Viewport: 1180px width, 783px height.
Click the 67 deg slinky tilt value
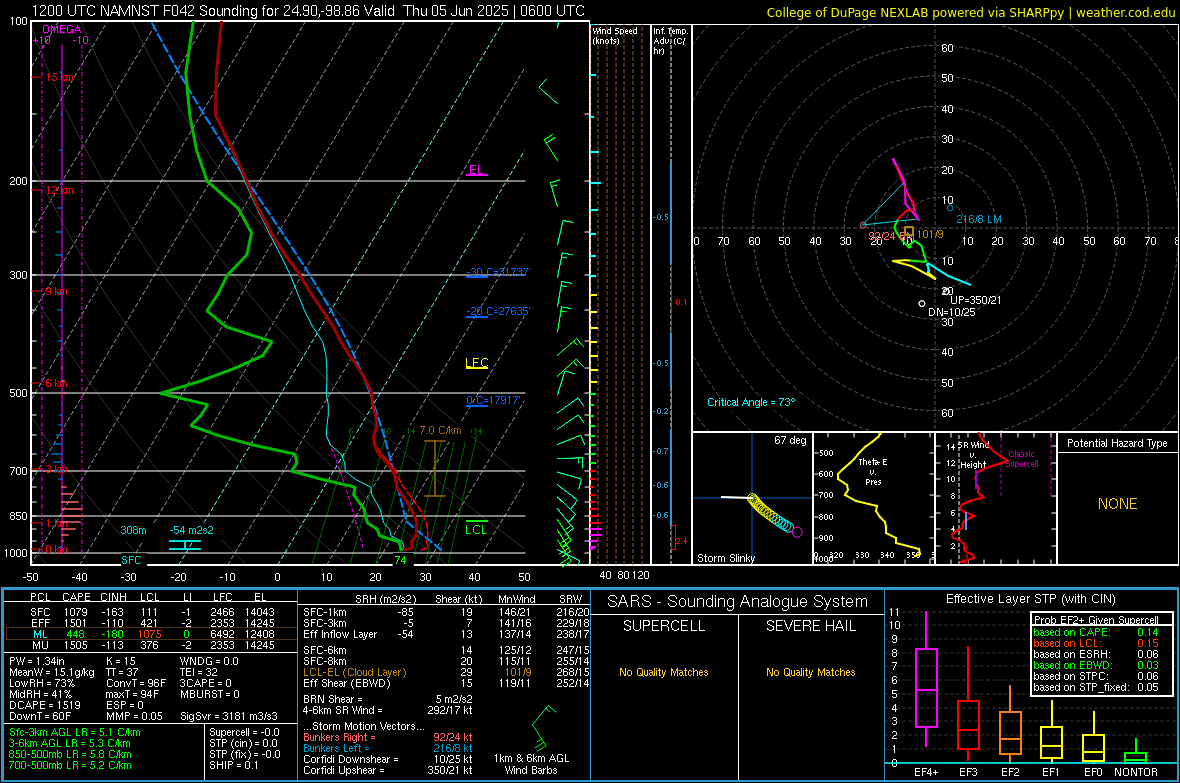(x=790, y=440)
